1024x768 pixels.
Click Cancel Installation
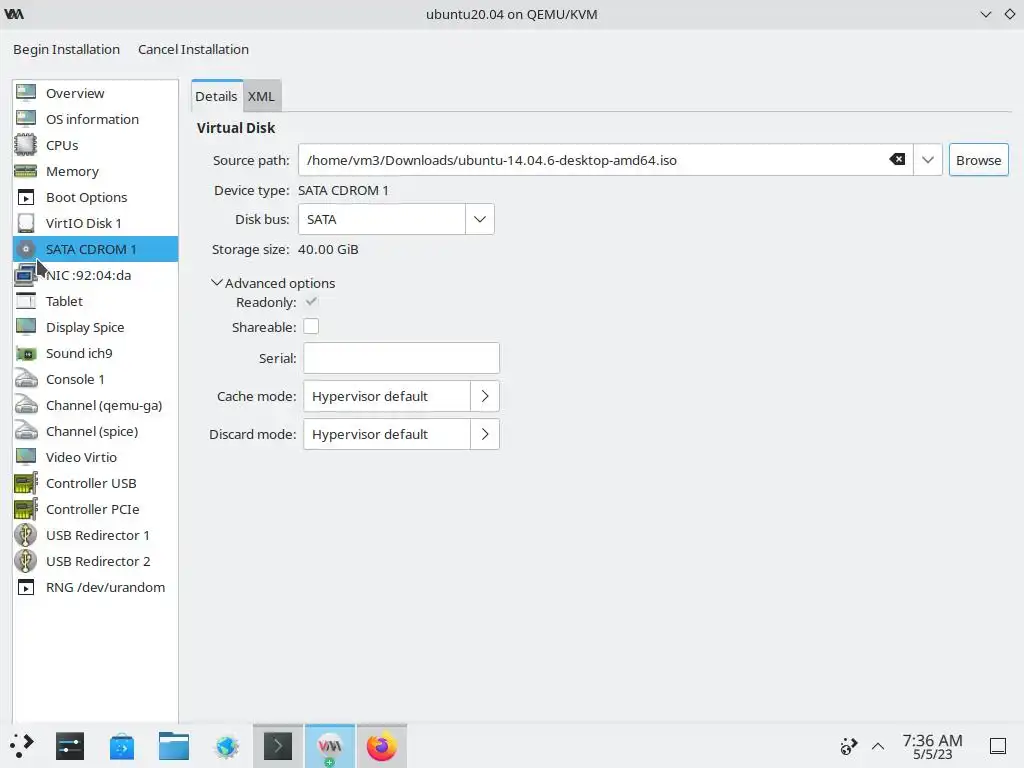click(x=193, y=49)
